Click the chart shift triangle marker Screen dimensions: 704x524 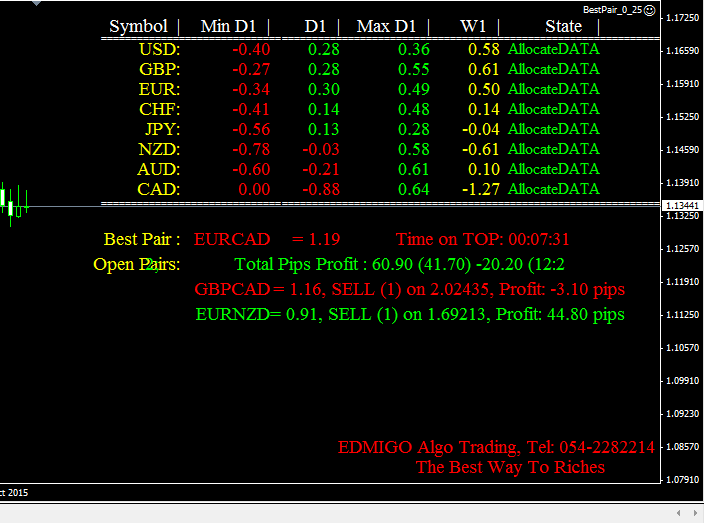tap(37, 3)
